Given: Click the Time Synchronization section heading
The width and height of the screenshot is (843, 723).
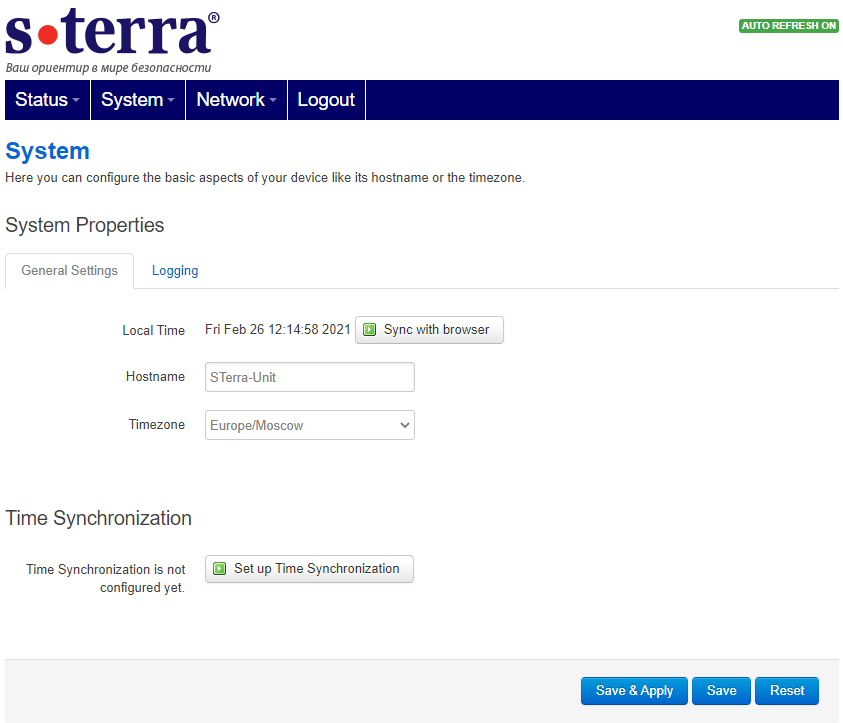Looking at the screenshot, I should [x=98, y=518].
